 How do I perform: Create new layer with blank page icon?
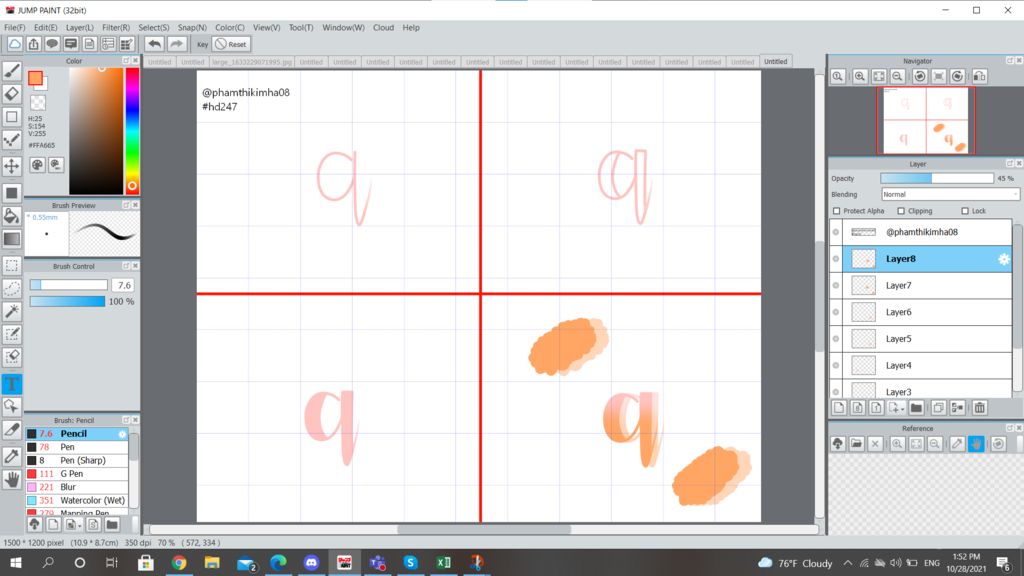tap(839, 408)
